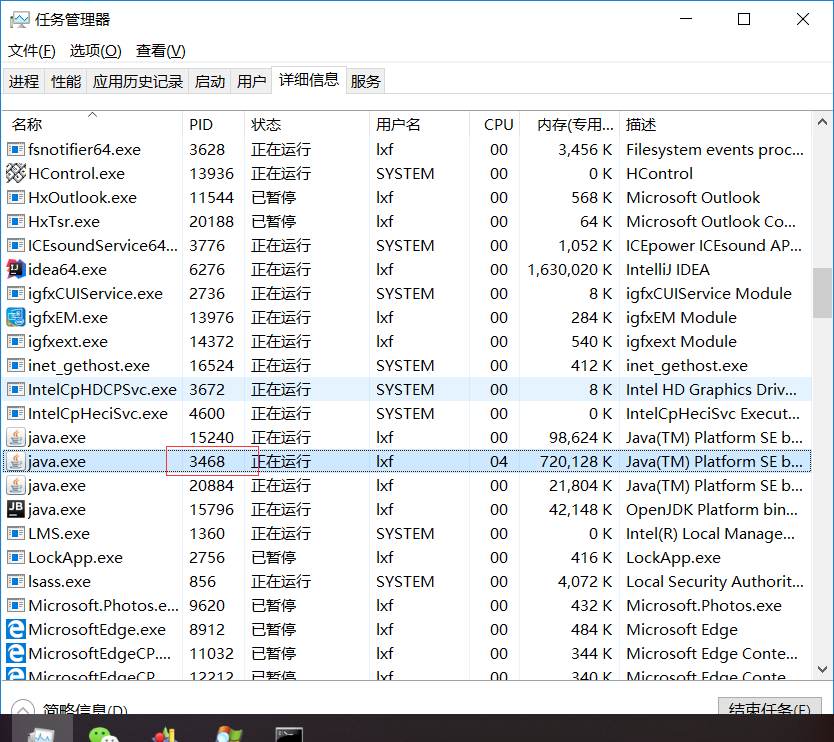Sort by the 用户名 column header
834x742 pixels.
[419, 124]
